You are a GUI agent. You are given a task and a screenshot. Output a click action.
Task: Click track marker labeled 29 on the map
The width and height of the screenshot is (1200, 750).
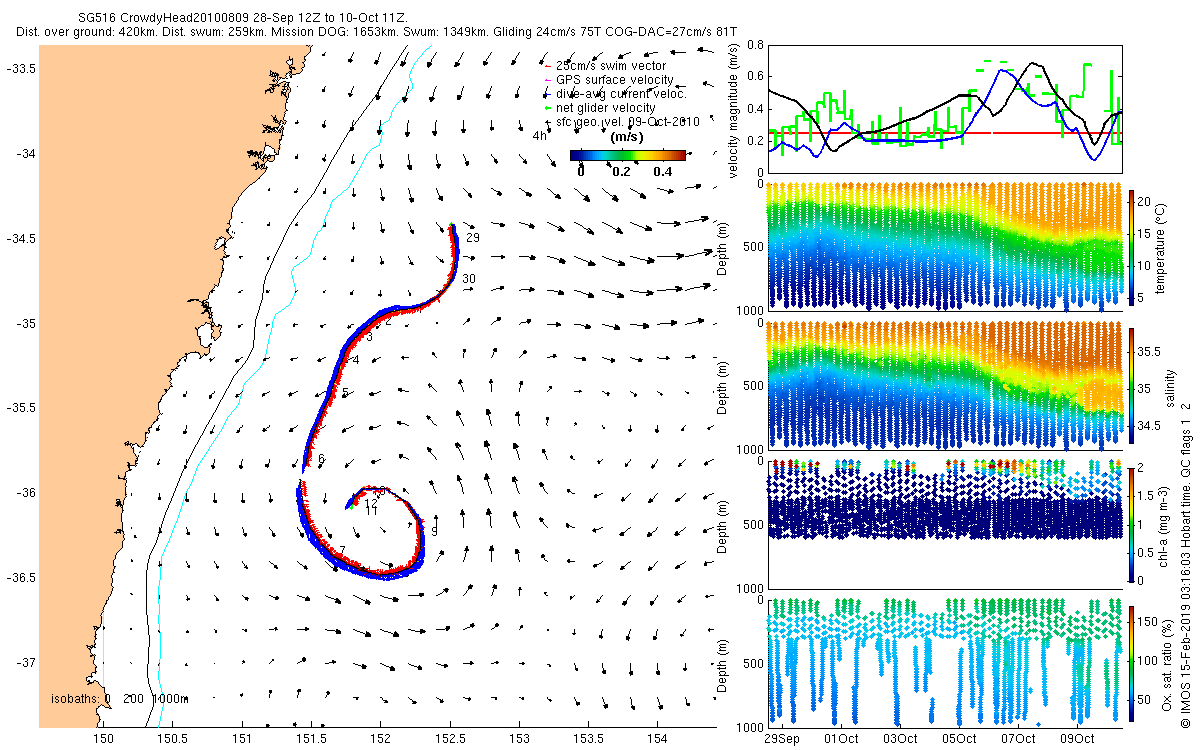click(x=473, y=238)
